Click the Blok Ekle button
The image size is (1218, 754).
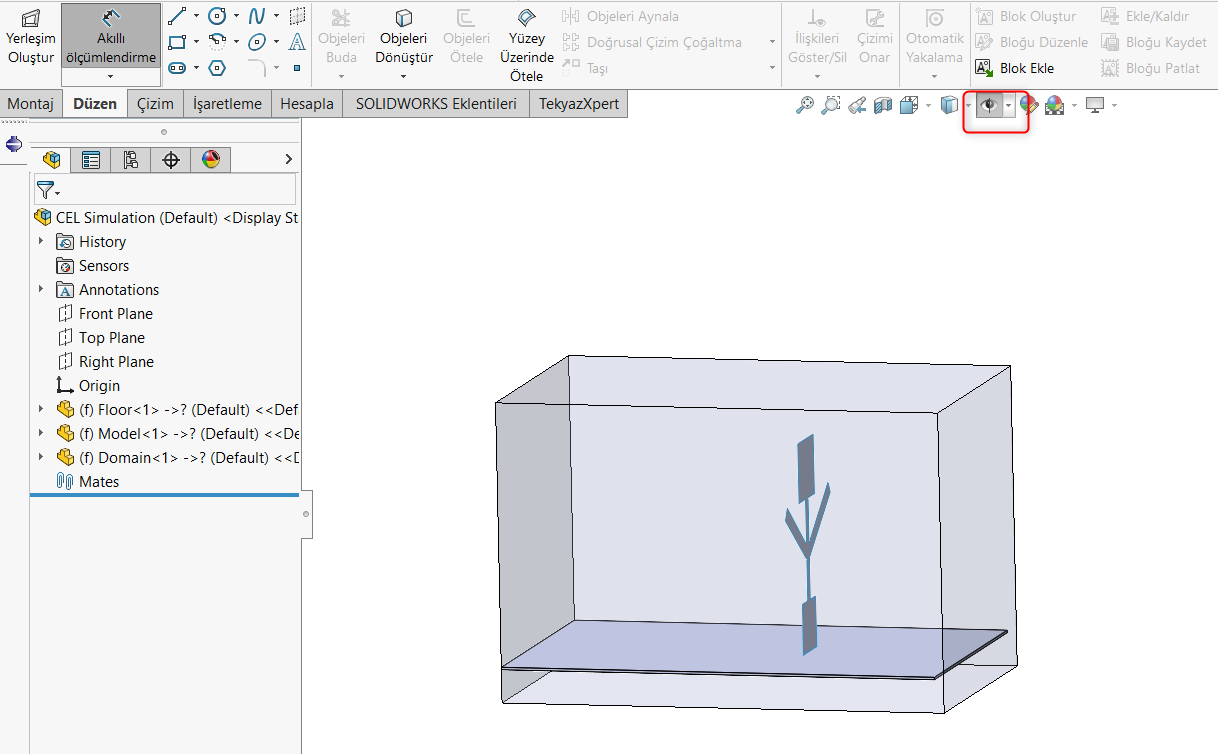(x=1014, y=68)
